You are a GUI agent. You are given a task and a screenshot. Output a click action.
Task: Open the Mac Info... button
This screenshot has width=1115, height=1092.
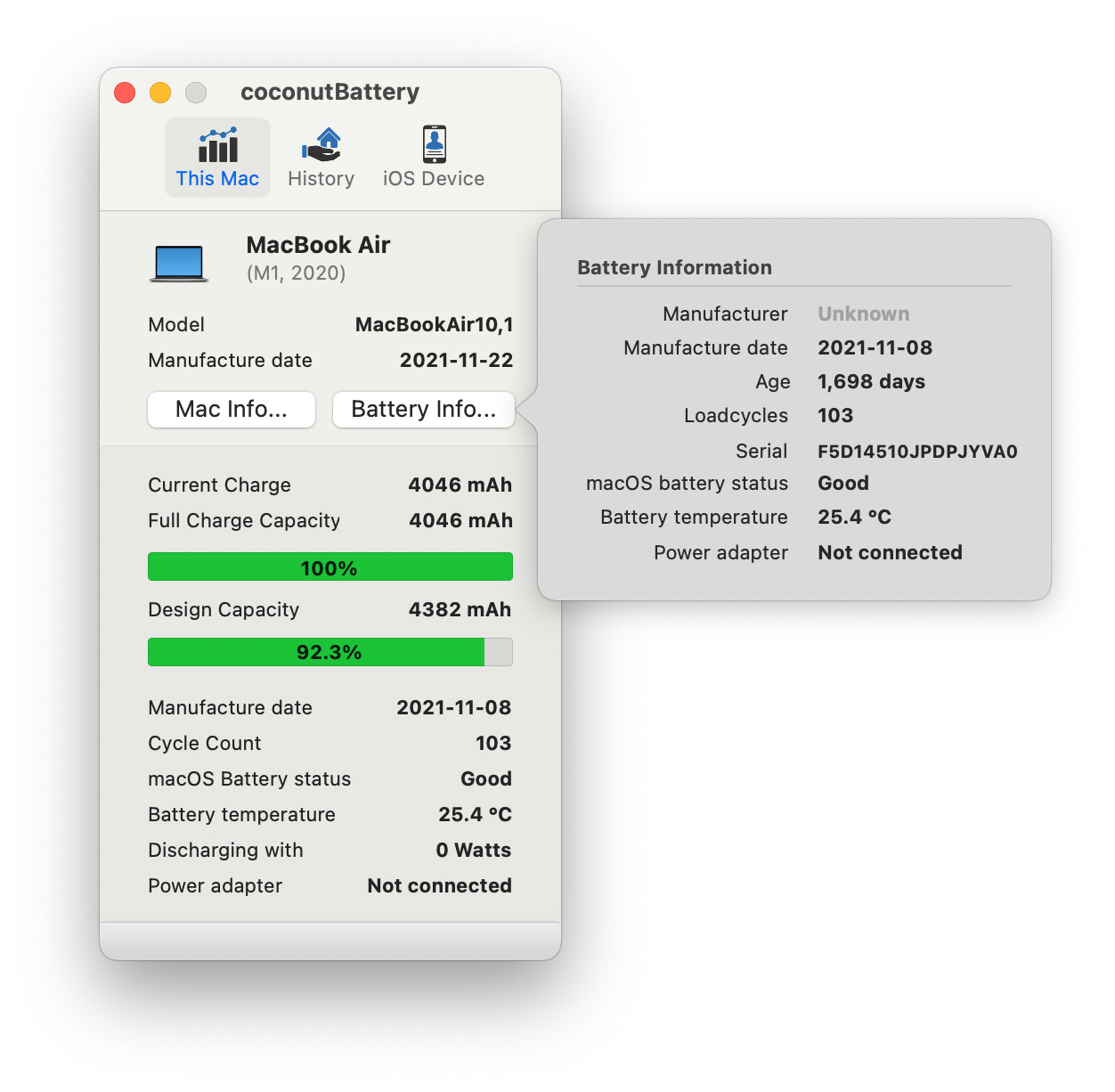(232, 409)
